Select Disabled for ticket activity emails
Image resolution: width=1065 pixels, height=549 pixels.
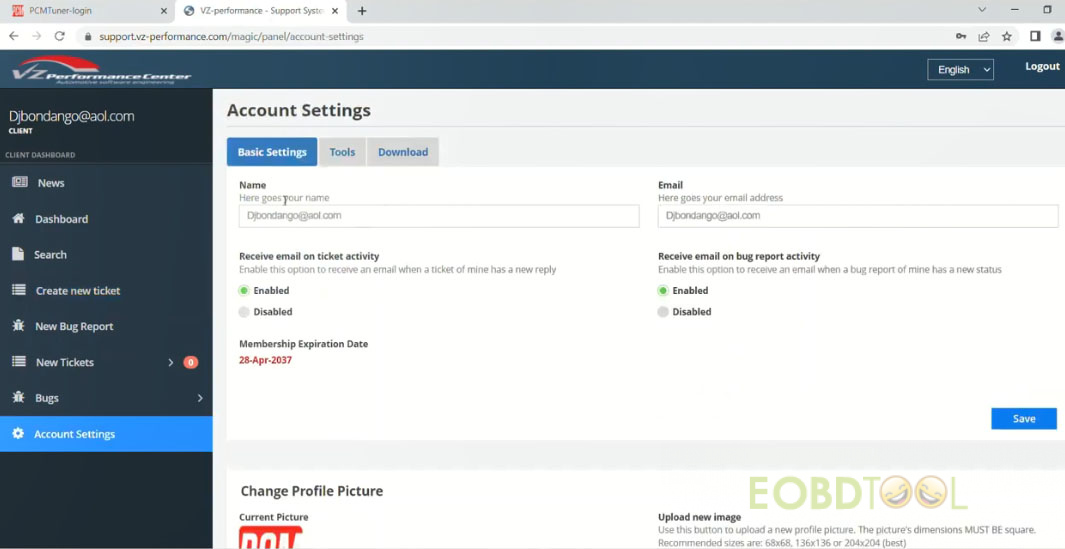click(244, 312)
